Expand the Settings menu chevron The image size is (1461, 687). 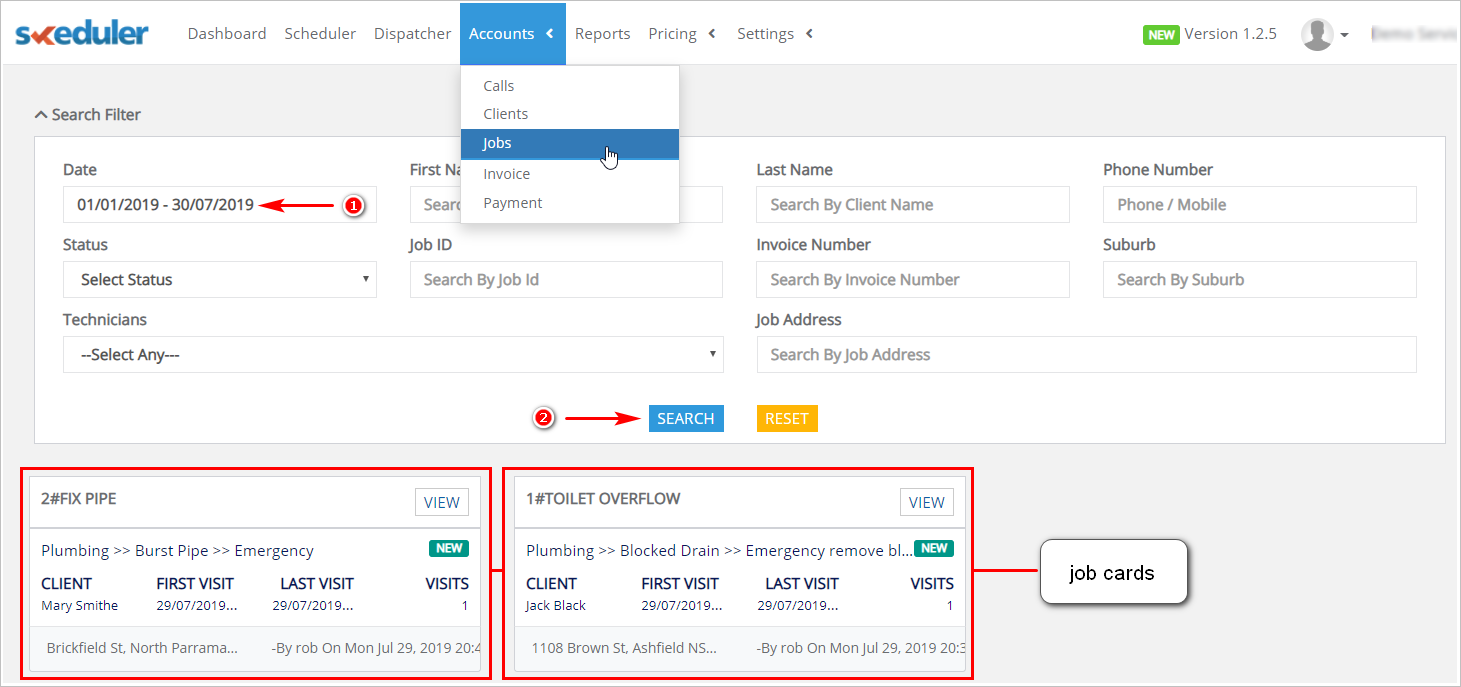[808, 33]
